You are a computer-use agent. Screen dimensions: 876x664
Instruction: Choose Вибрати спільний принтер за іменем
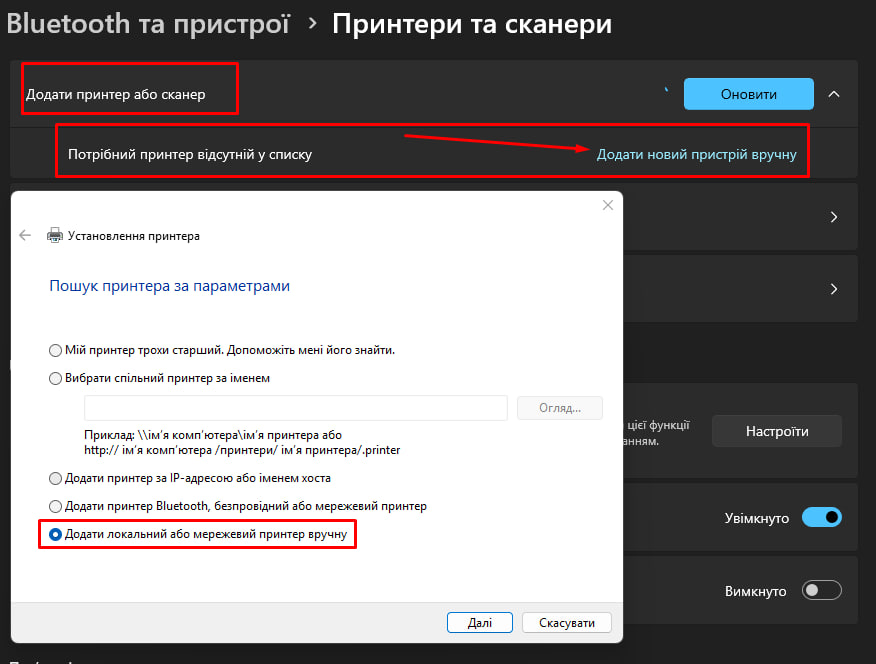(x=56, y=378)
